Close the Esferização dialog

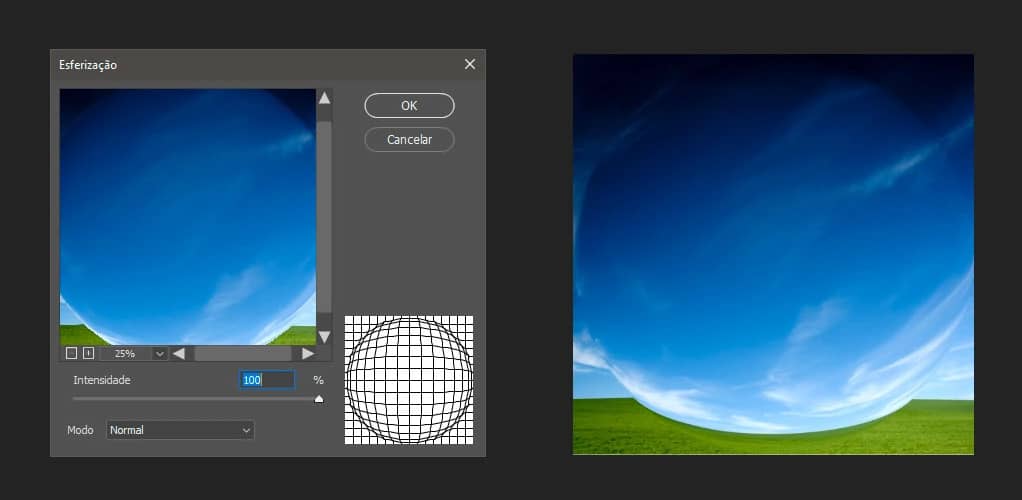pyautogui.click(x=470, y=64)
